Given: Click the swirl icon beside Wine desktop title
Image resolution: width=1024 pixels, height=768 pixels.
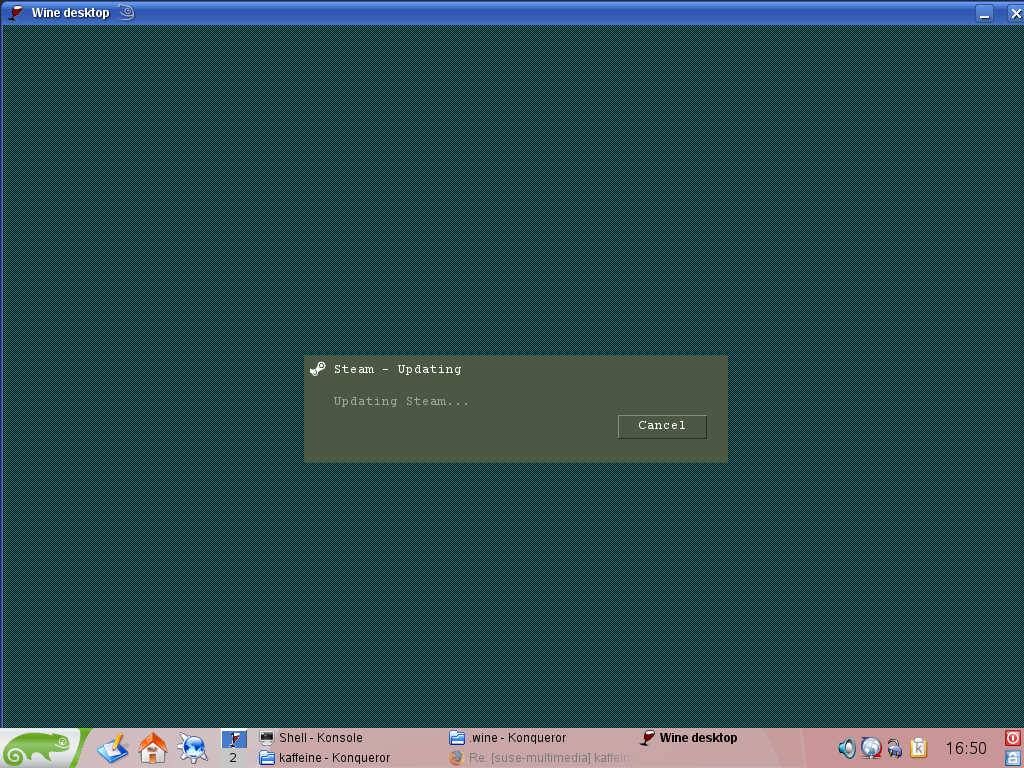Looking at the screenshot, I should (127, 12).
